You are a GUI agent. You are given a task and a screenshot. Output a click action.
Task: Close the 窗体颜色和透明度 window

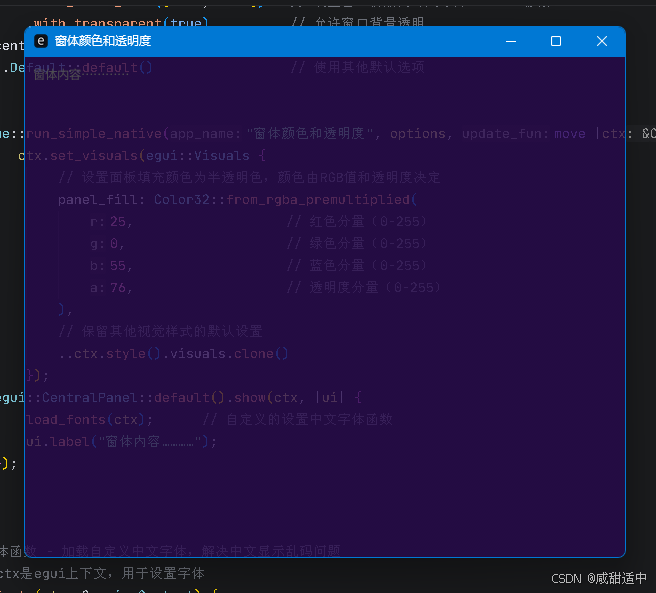tap(601, 41)
